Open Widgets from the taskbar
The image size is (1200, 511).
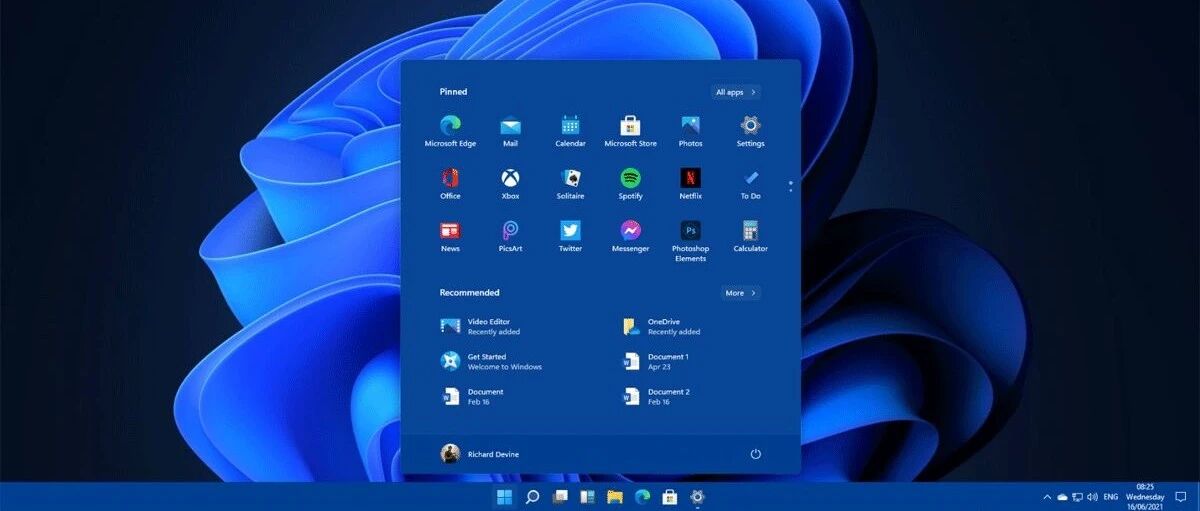click(x=588, y=497)
